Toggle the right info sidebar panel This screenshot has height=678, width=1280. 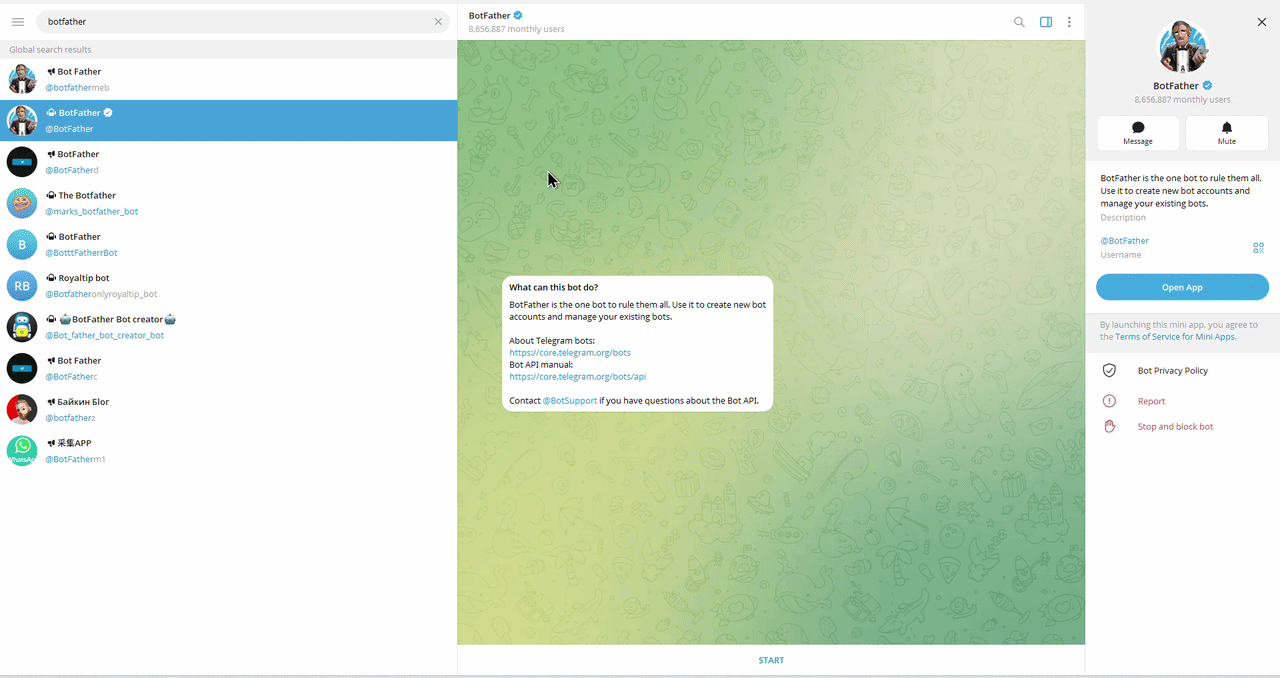pyautogui.click(x=1046, y=22)
